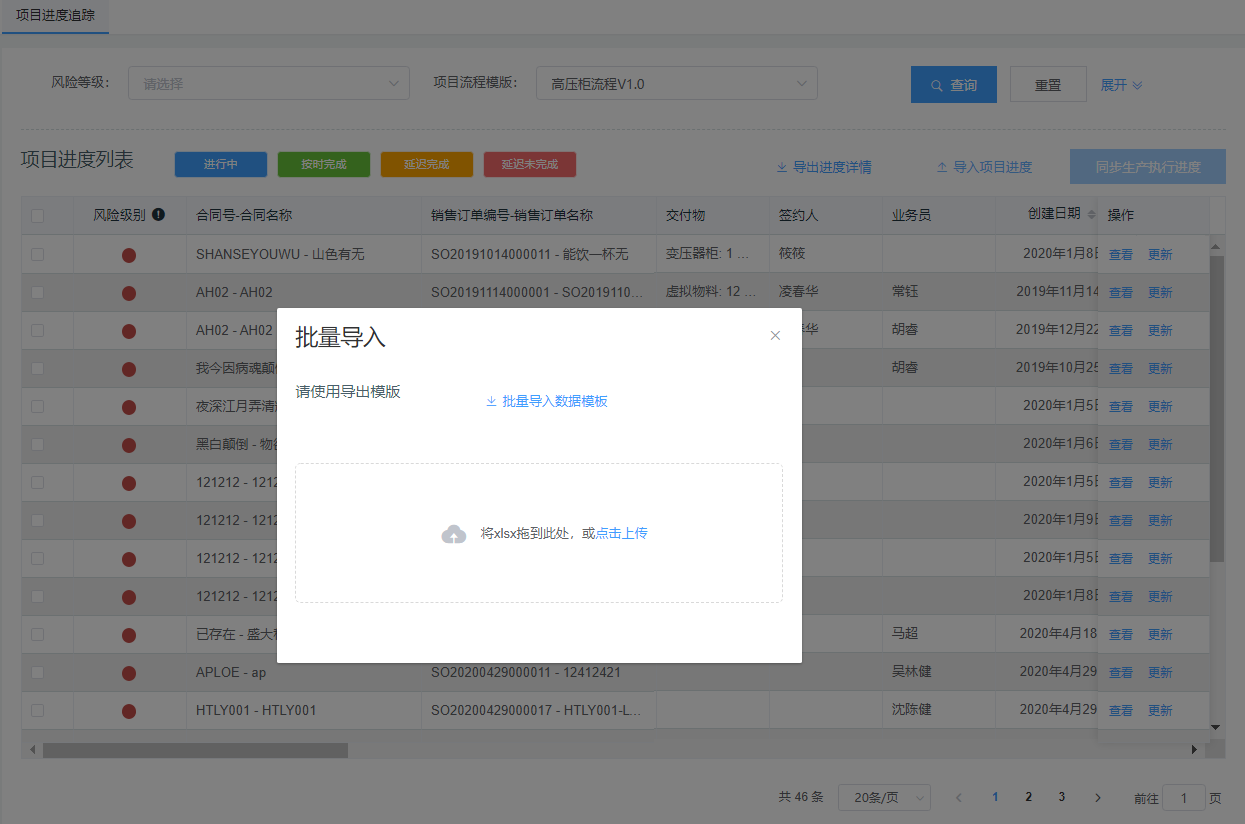Click the 风险级别 info exclamation icon
1245x824 pixels.
coord(159,215)
